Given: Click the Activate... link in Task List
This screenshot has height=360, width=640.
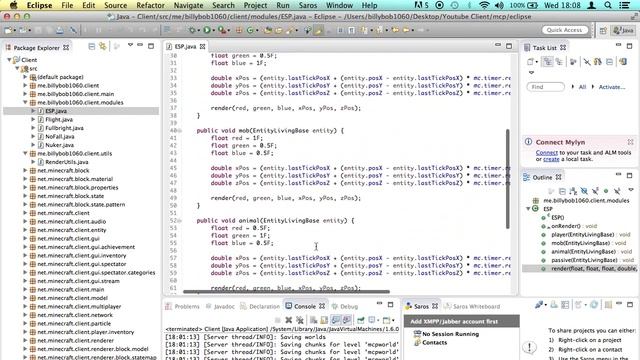Looking at the screenshot, I should pos(611,87).
